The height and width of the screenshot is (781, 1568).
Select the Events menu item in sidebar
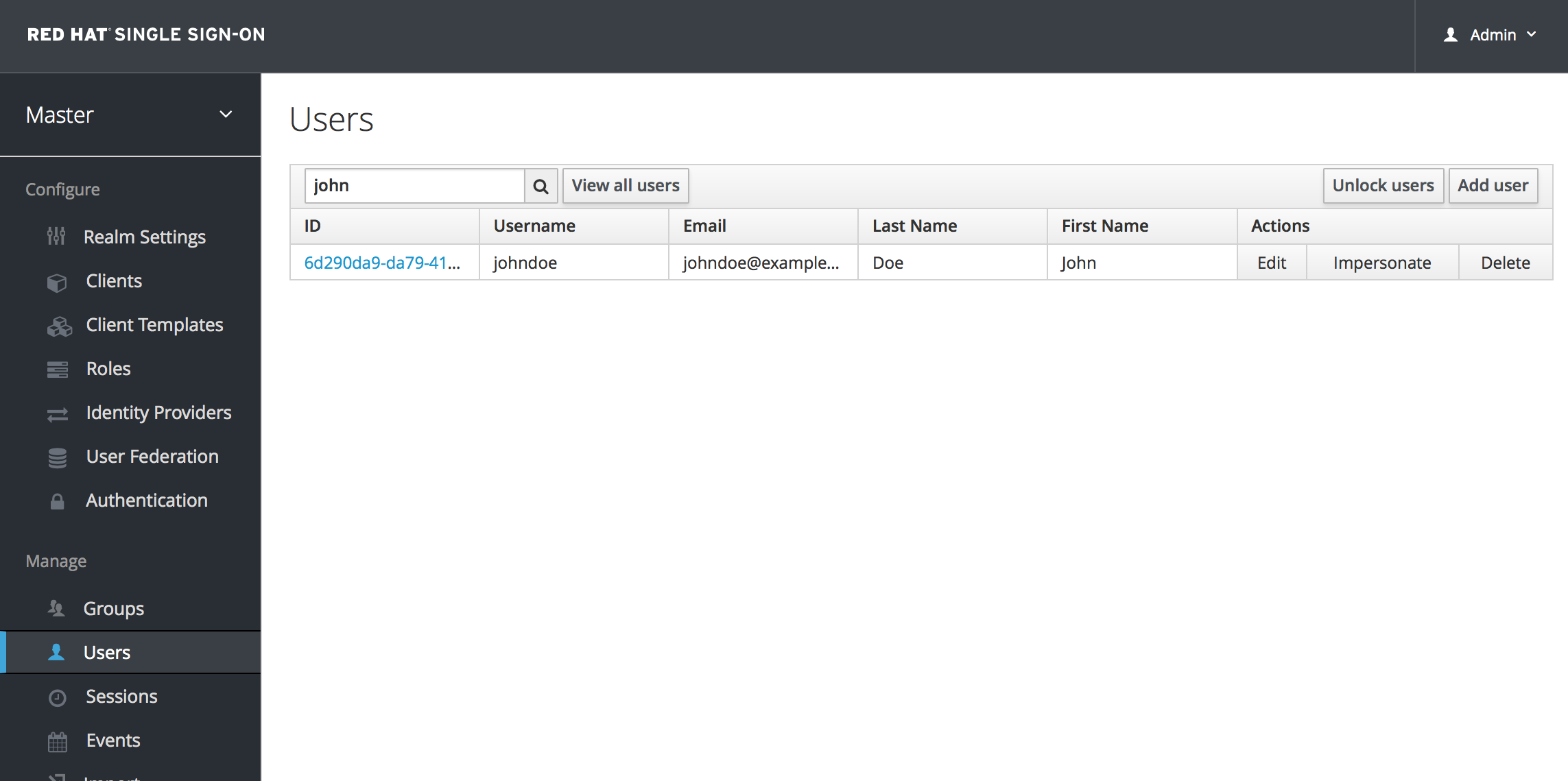pos(113,740)
